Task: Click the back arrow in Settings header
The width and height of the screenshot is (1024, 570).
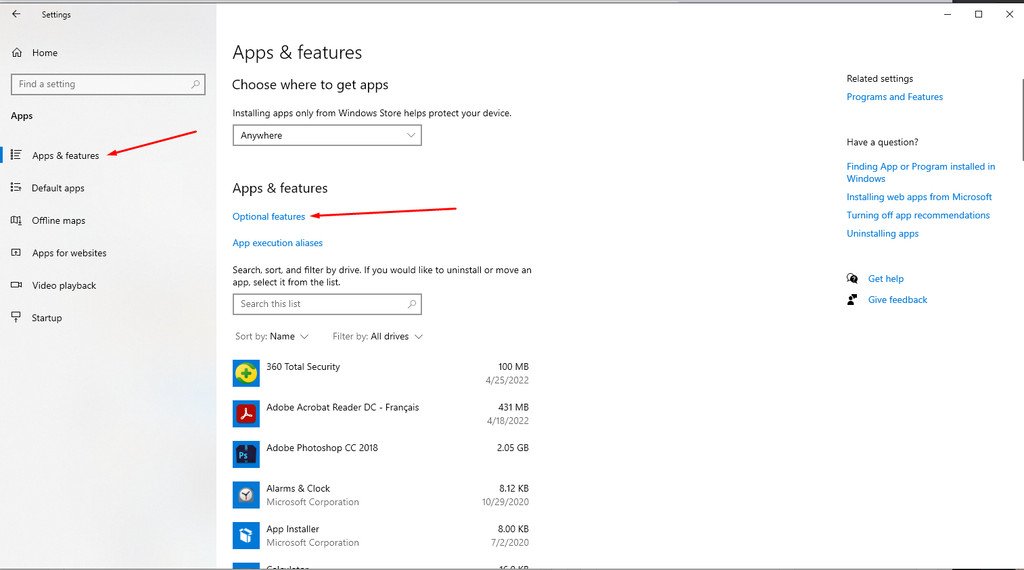Action: coord(16,14)
